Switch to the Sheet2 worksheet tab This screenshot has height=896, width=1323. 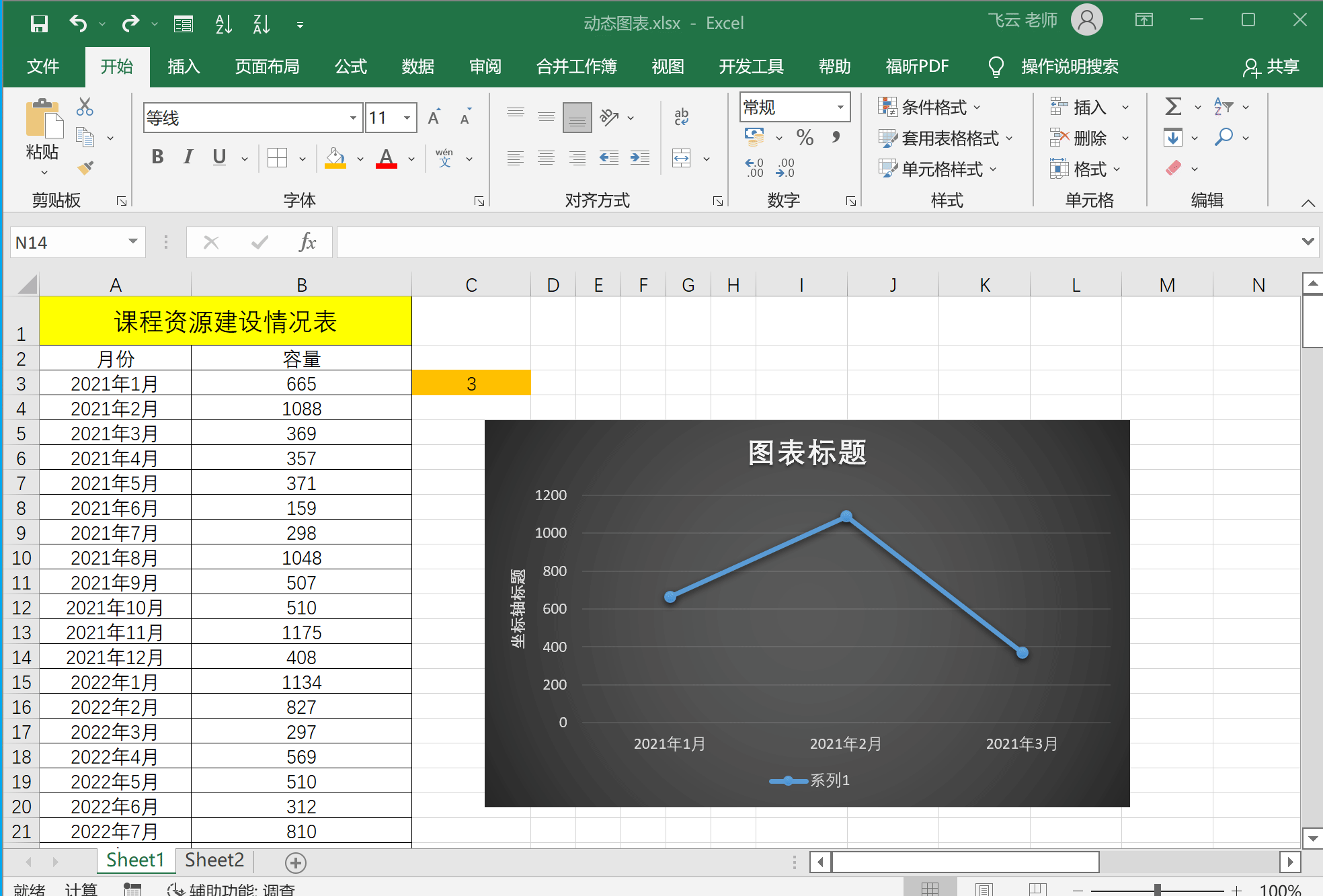(214, 860)
